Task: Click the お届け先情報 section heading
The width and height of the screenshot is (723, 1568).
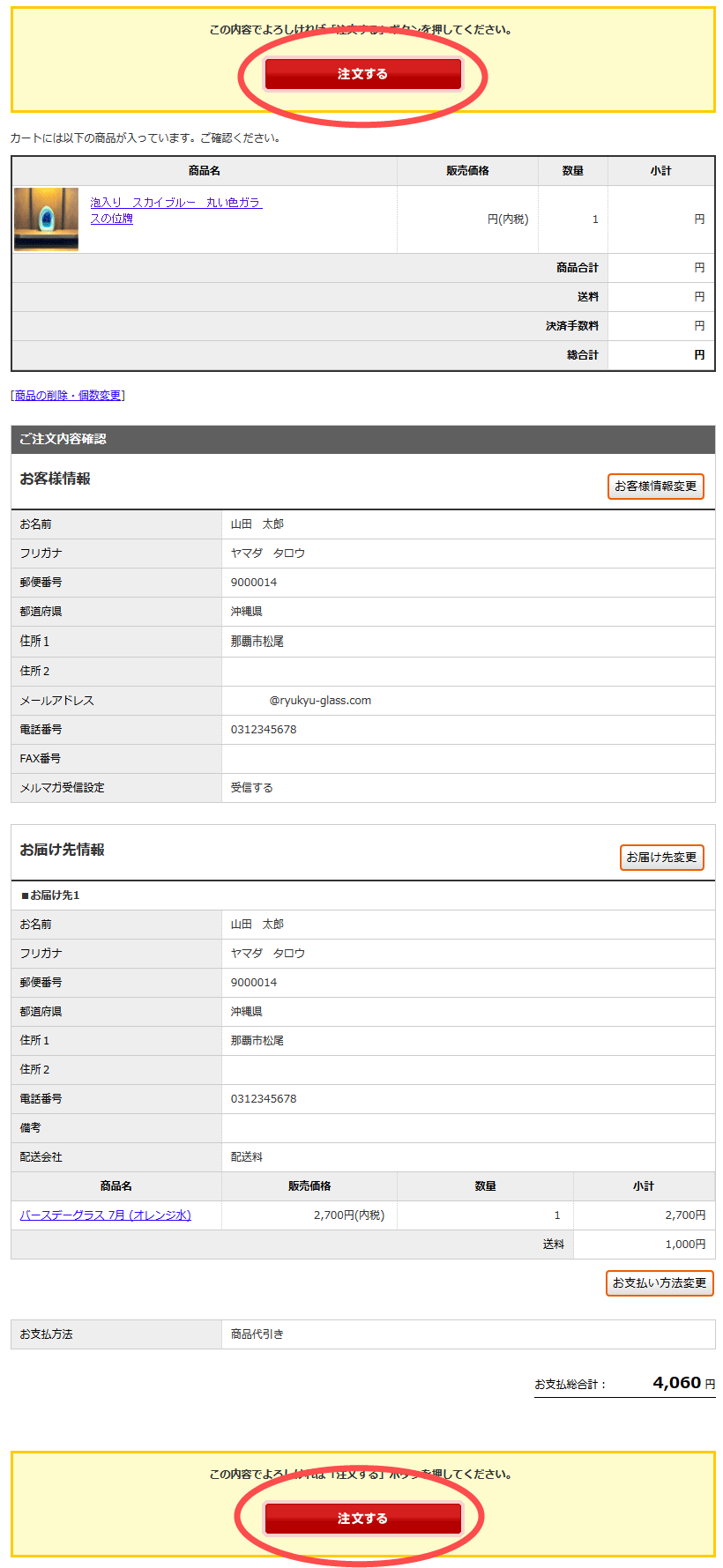Action: coord(63,850)
